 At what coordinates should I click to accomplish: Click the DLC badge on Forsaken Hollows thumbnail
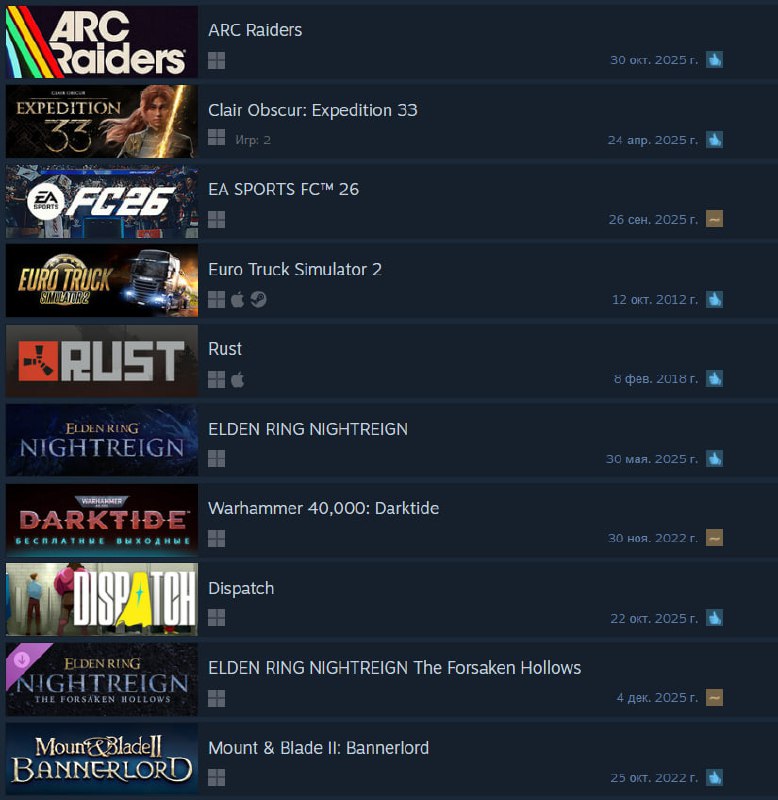point(23,661)
